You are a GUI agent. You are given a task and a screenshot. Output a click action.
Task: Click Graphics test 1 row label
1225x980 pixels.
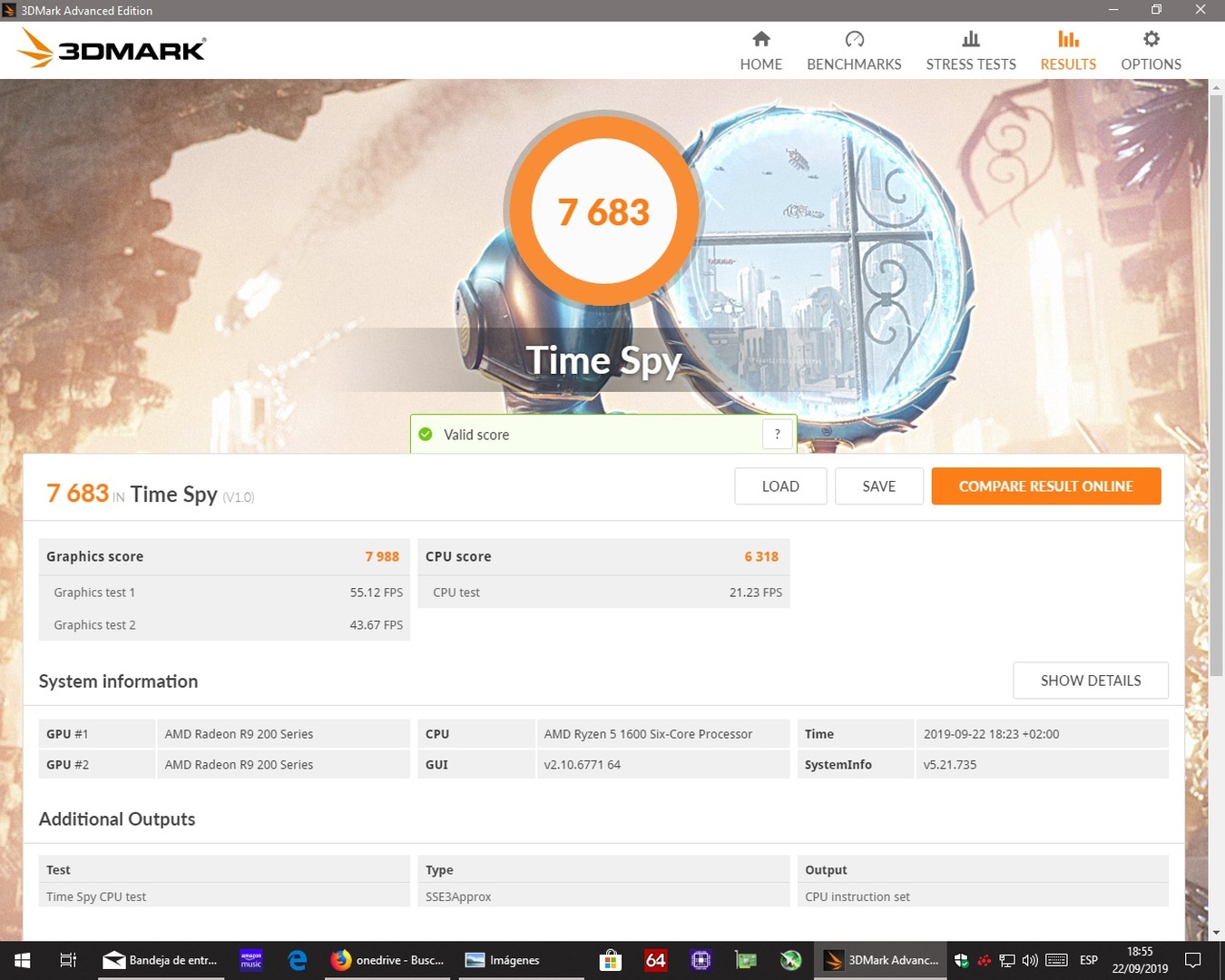tap(94, 593)
